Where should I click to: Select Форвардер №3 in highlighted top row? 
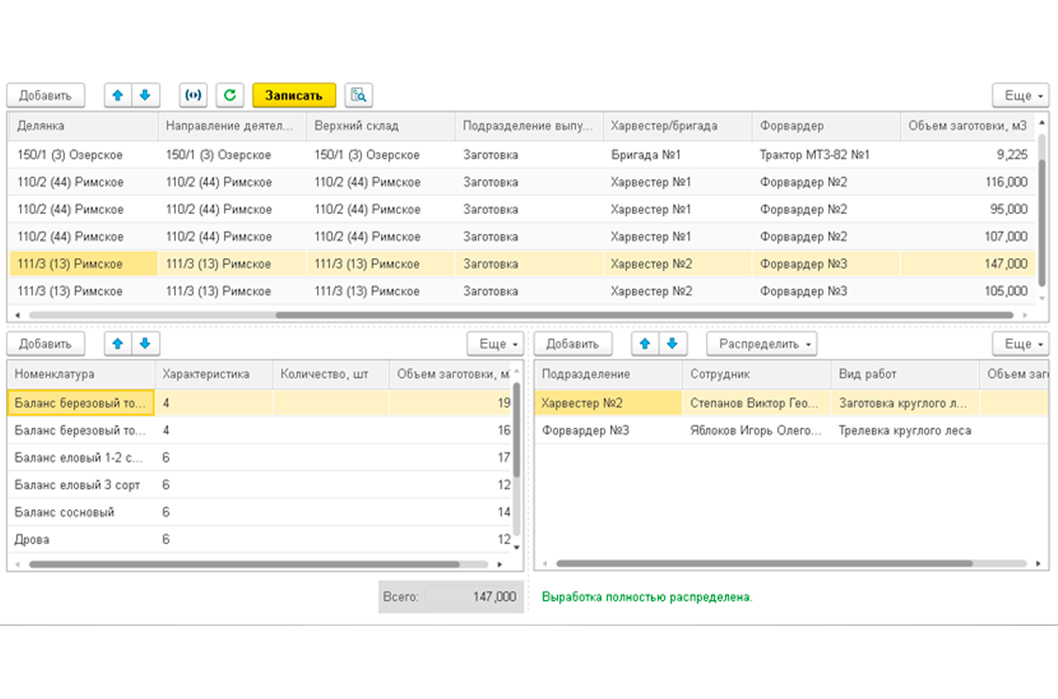826,264
